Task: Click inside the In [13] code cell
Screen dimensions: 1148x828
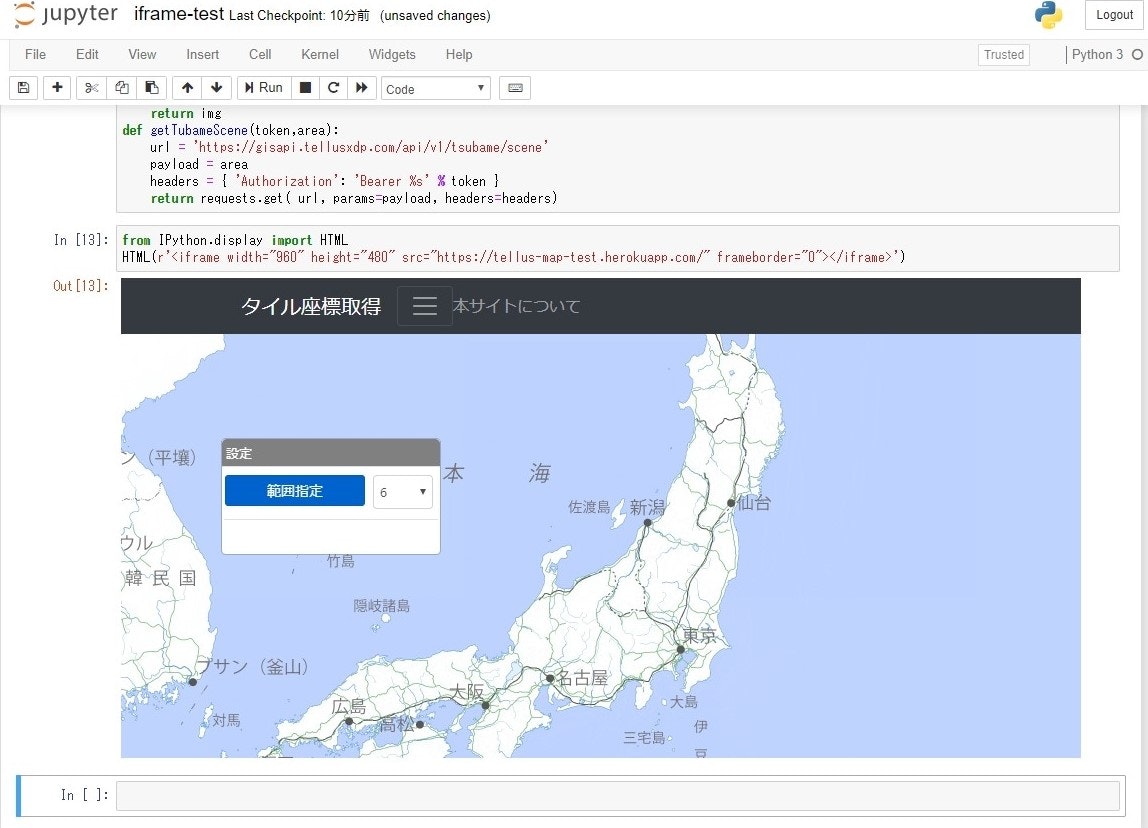Action: click(x=617, y=249)
